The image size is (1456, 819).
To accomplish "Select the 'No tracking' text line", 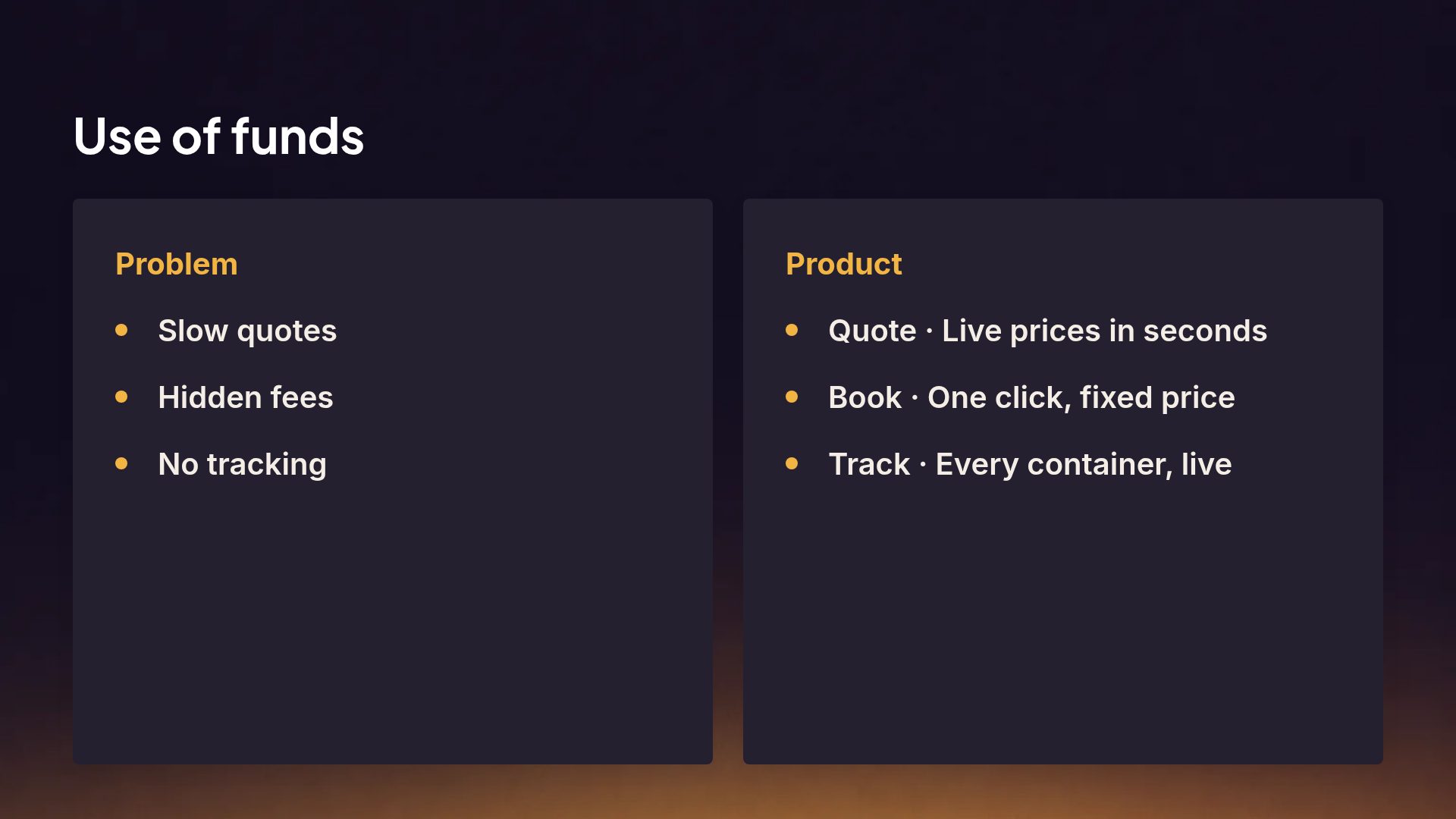I will pyautogui.click(x=243, y=465).
